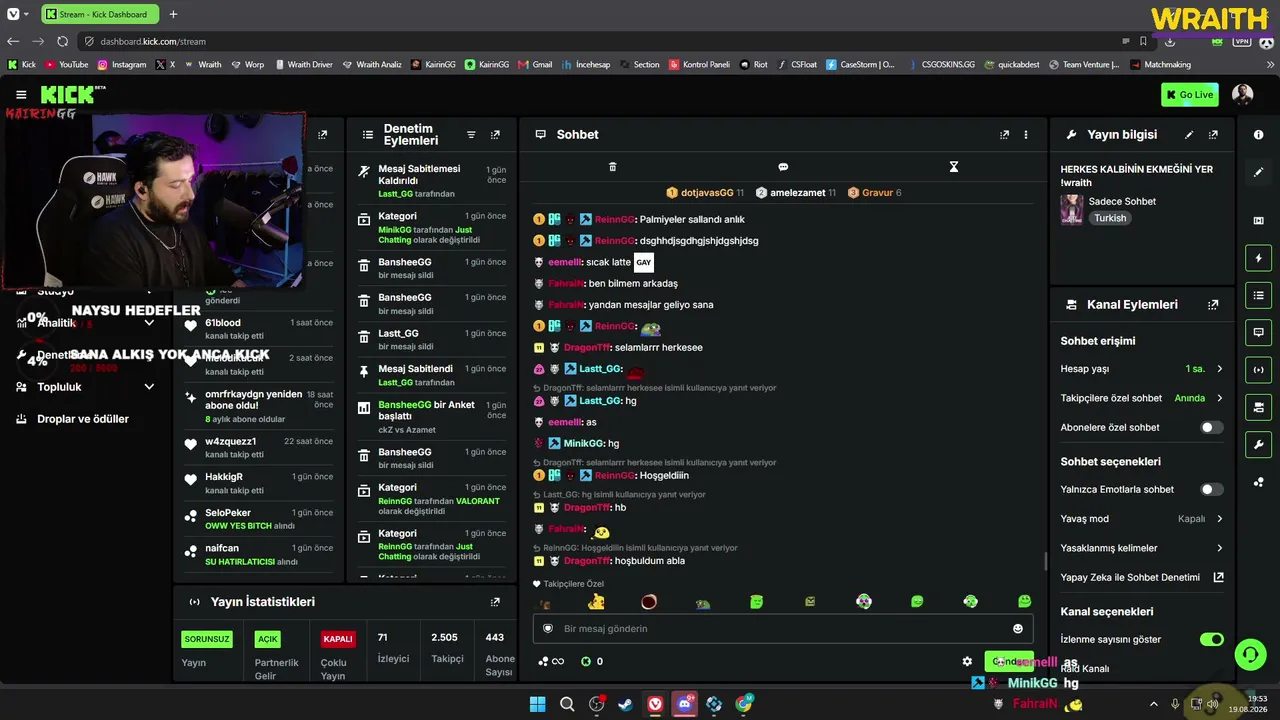The height and width of the screenshot is (720, 1280).
Task: Open the Gmail bookmark
Action: 535,65
